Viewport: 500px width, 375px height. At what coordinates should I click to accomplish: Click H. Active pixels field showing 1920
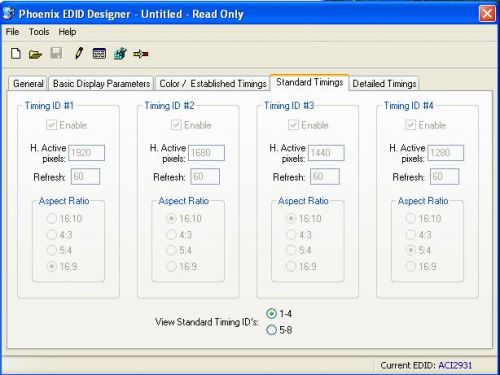tap(87, 153)
